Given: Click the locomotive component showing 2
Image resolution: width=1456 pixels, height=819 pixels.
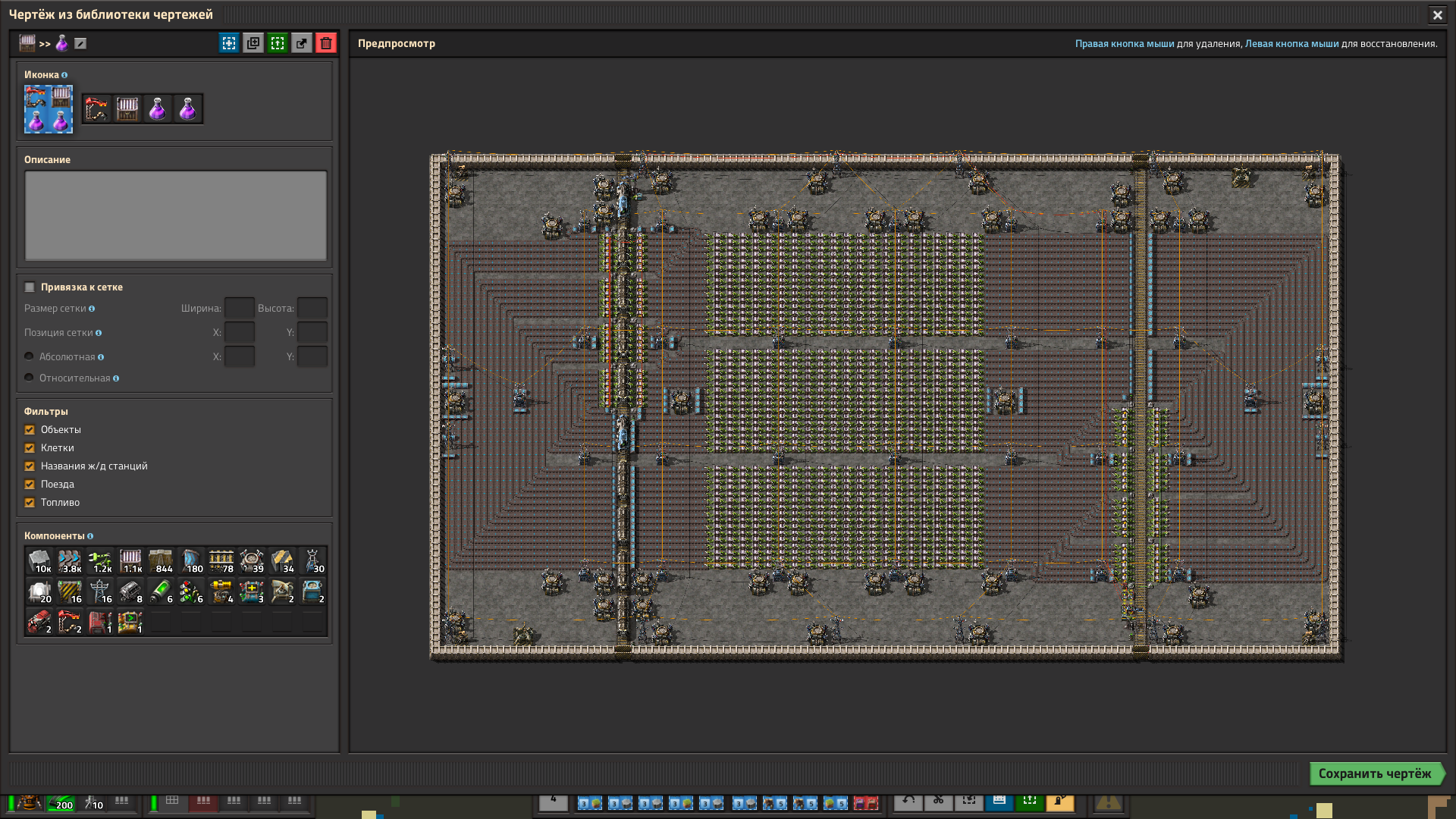Looking at the screenshot, I should (39, 622).
